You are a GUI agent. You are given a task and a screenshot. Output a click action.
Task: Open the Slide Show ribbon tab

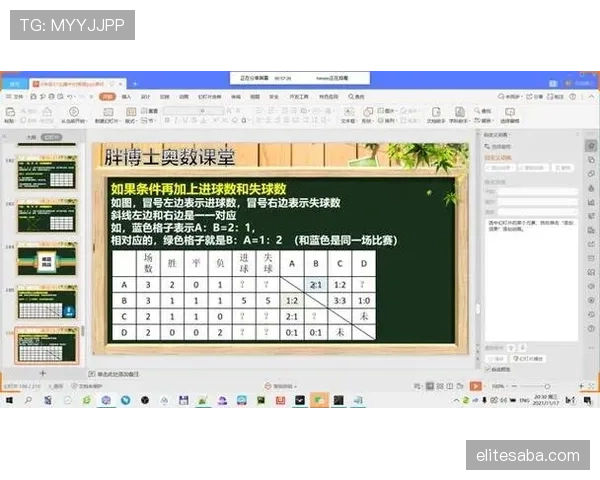point(209,97)
